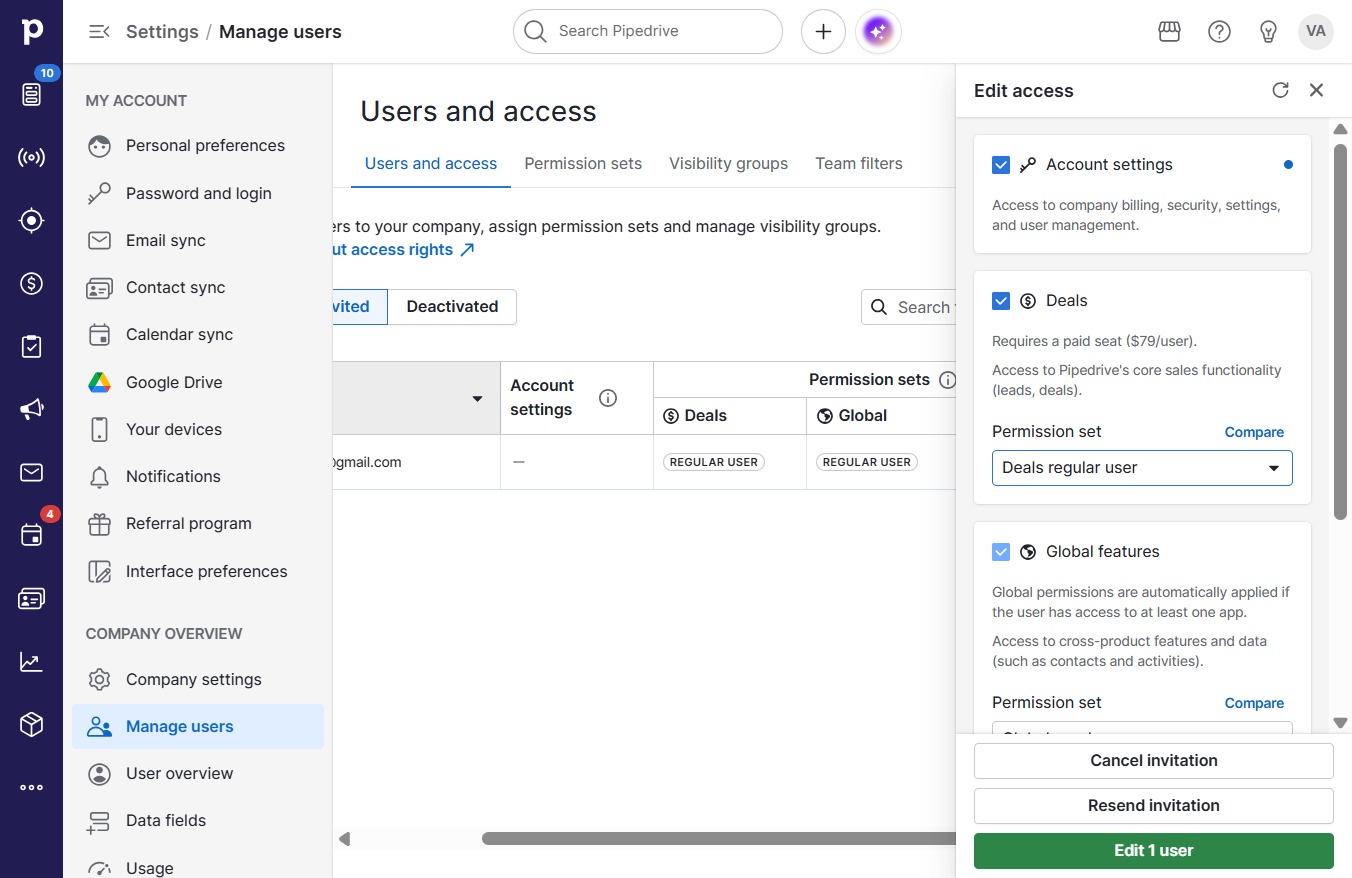Open the Visibility groups tab
1352x878 pixels.
728,164
